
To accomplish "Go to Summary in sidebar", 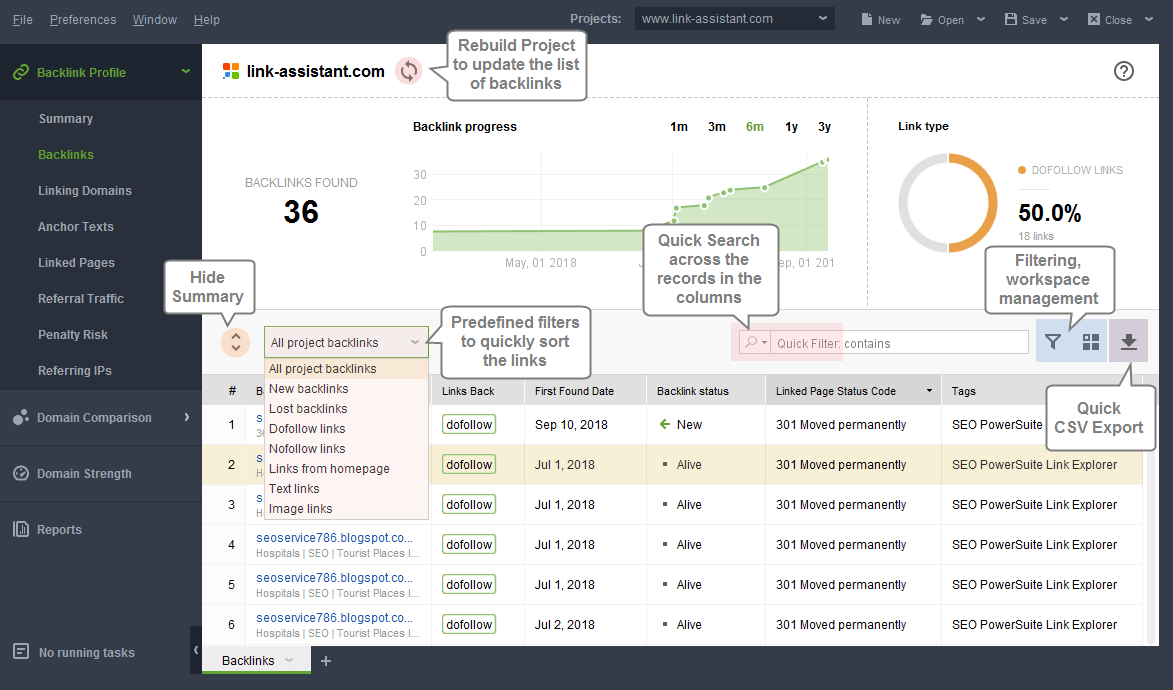I will (66, 118).
